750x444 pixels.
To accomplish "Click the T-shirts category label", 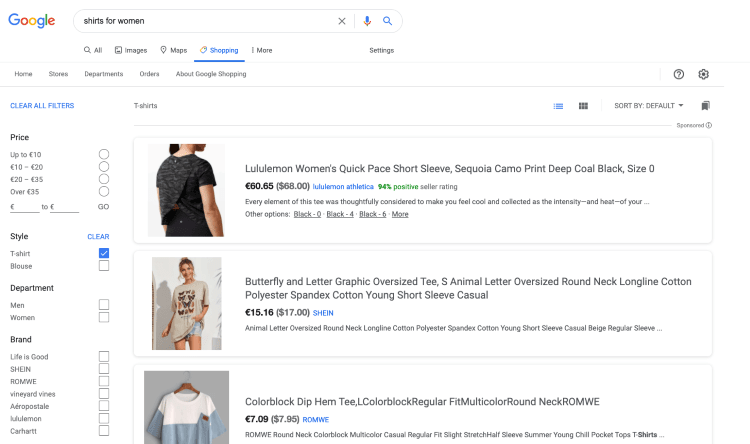I will tap(145, 106).
